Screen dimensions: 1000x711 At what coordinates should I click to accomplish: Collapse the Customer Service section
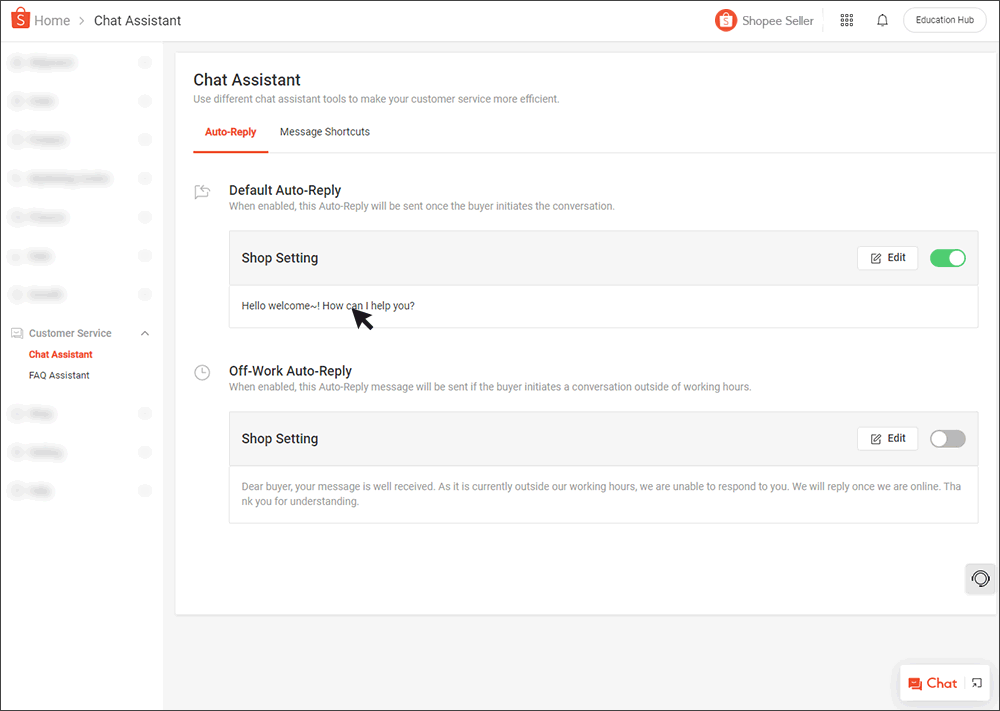tap(145, 332)
